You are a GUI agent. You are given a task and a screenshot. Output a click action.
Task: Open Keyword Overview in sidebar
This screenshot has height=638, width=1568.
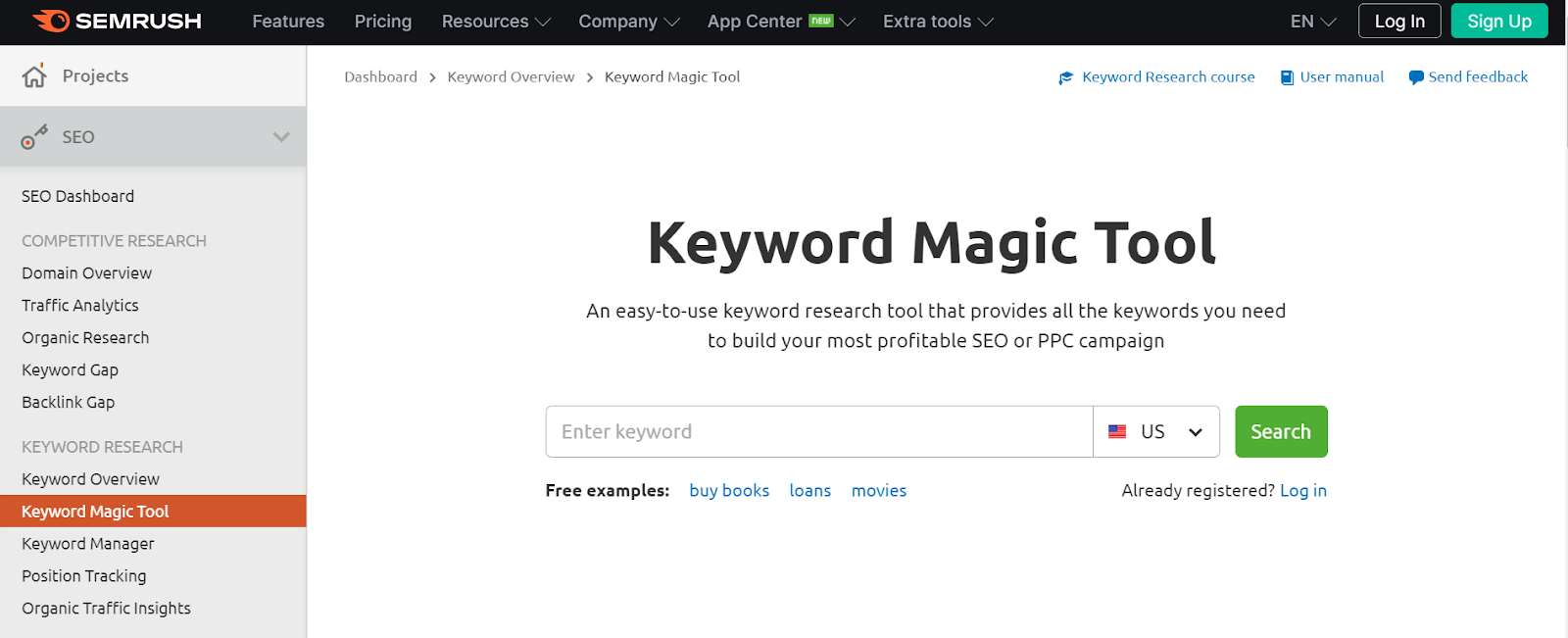pos(90,479)
